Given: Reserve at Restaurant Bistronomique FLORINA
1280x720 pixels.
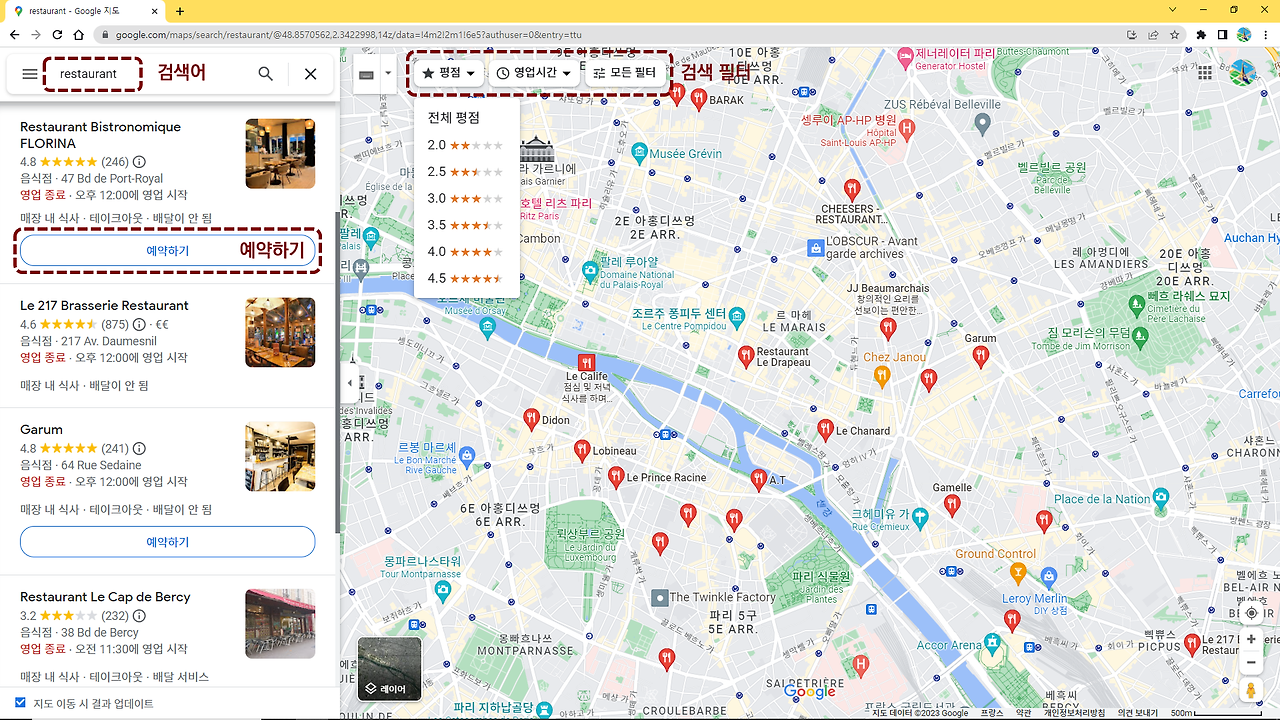Looking at the screenshot, I should [x=167, y=251].
